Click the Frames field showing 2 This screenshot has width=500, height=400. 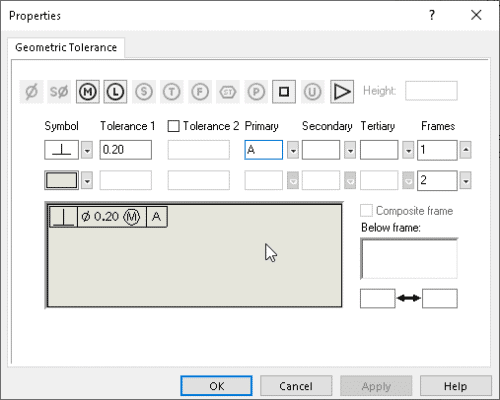[x=437, y=181]
